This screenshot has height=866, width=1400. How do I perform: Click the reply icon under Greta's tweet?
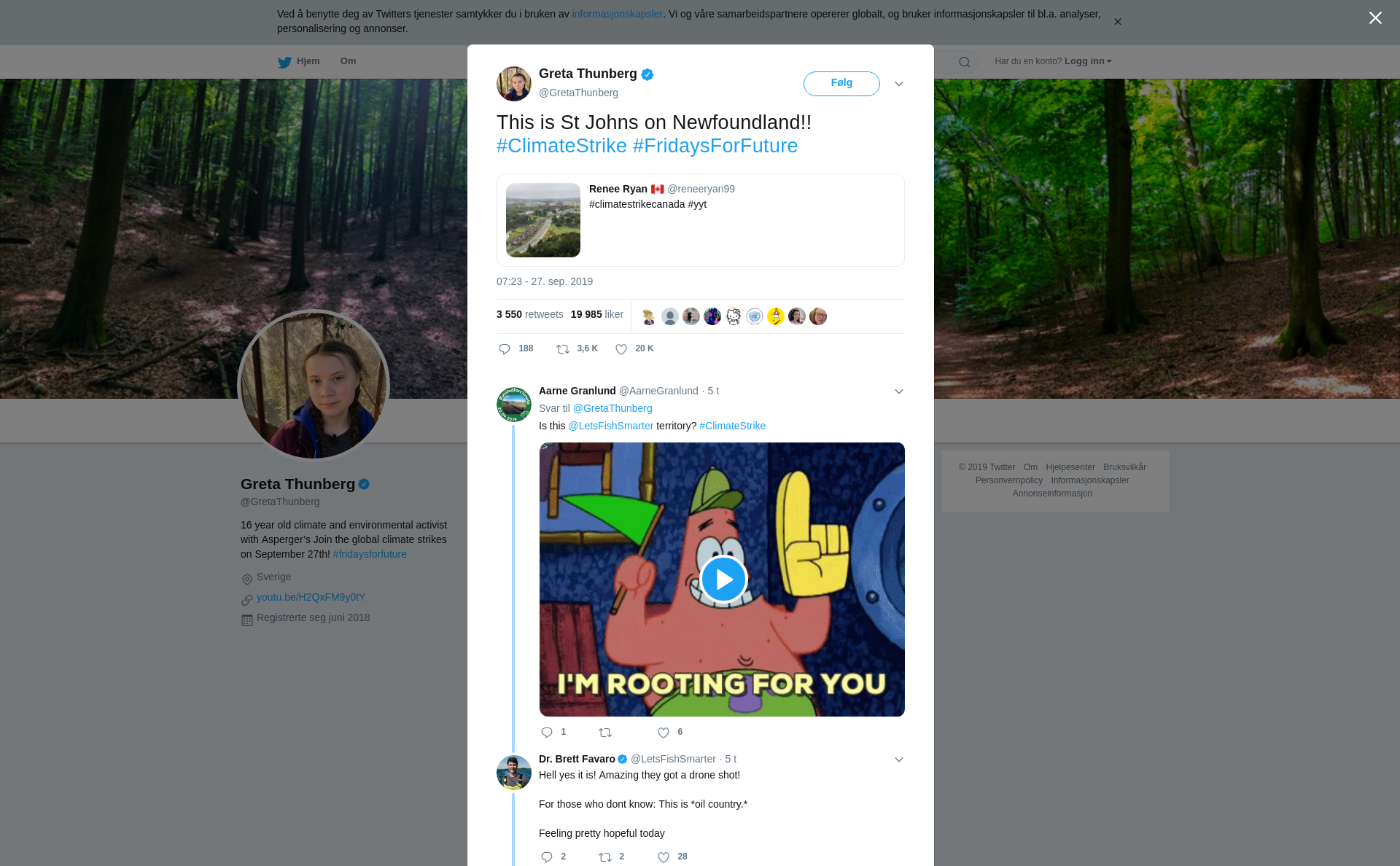(505, 349)
